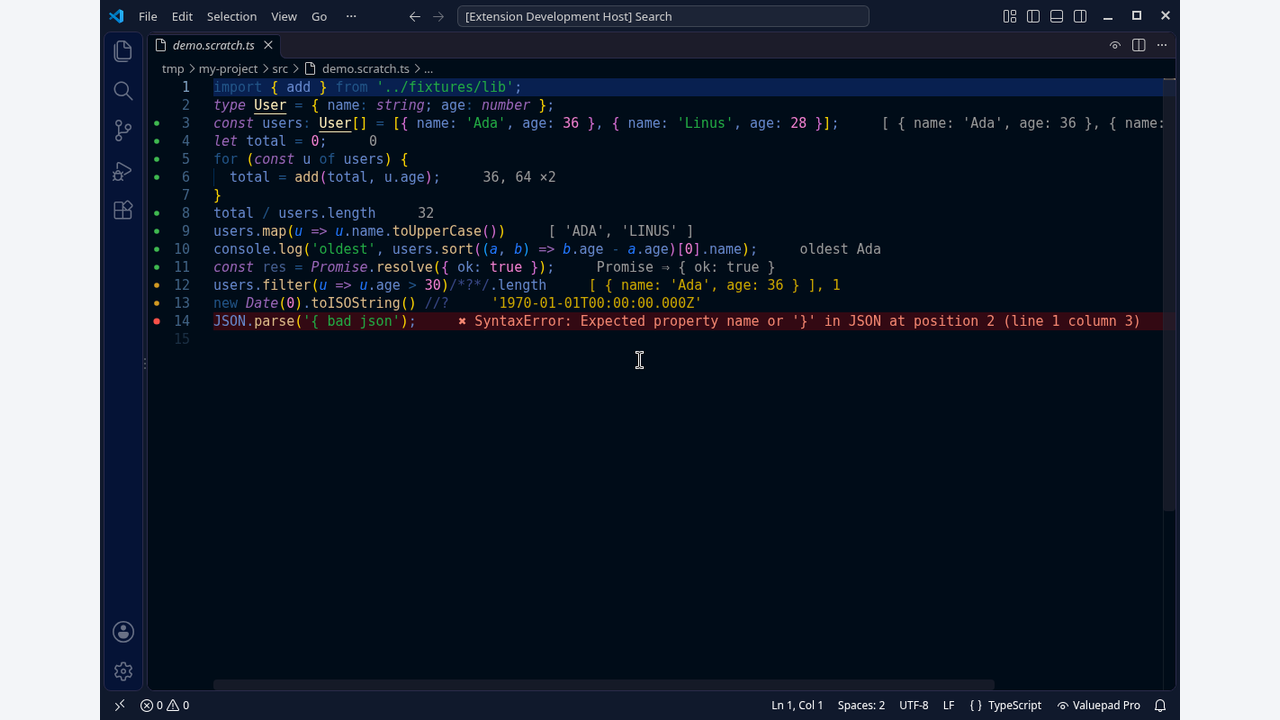Open the Selection menu
This screenshot has height=720, width=1280.
232,16
